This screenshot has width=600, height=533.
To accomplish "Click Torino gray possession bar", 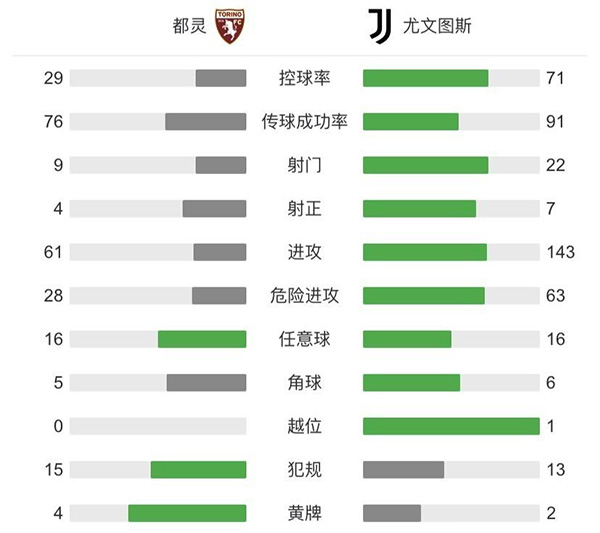I will pos(221,78).
